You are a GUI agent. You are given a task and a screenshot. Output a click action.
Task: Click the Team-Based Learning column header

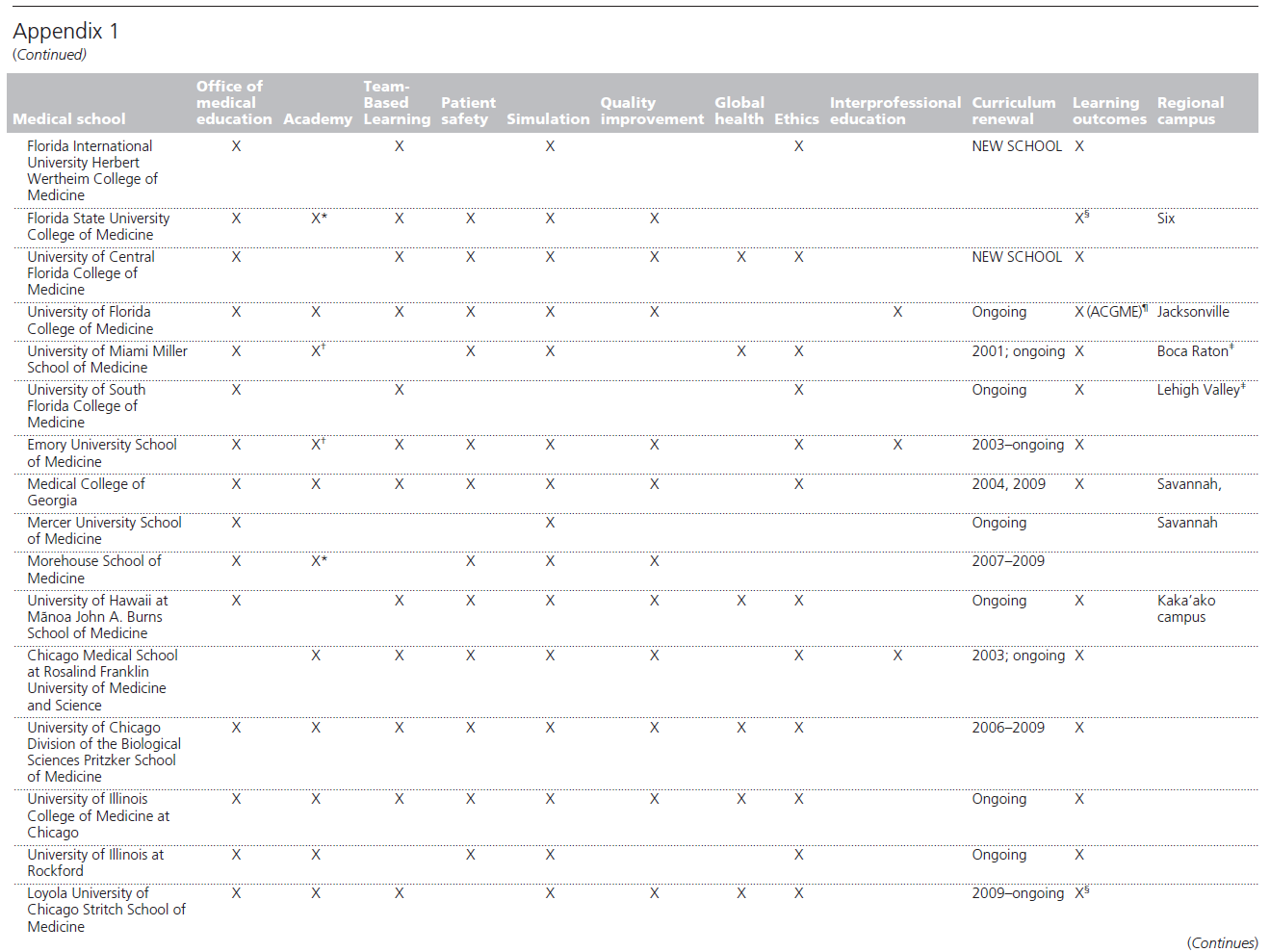(x=397, y=103)
